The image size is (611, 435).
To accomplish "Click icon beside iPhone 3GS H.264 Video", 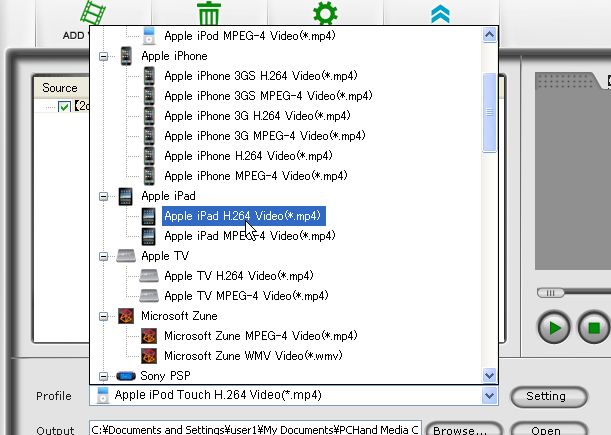I will [149, 76].
